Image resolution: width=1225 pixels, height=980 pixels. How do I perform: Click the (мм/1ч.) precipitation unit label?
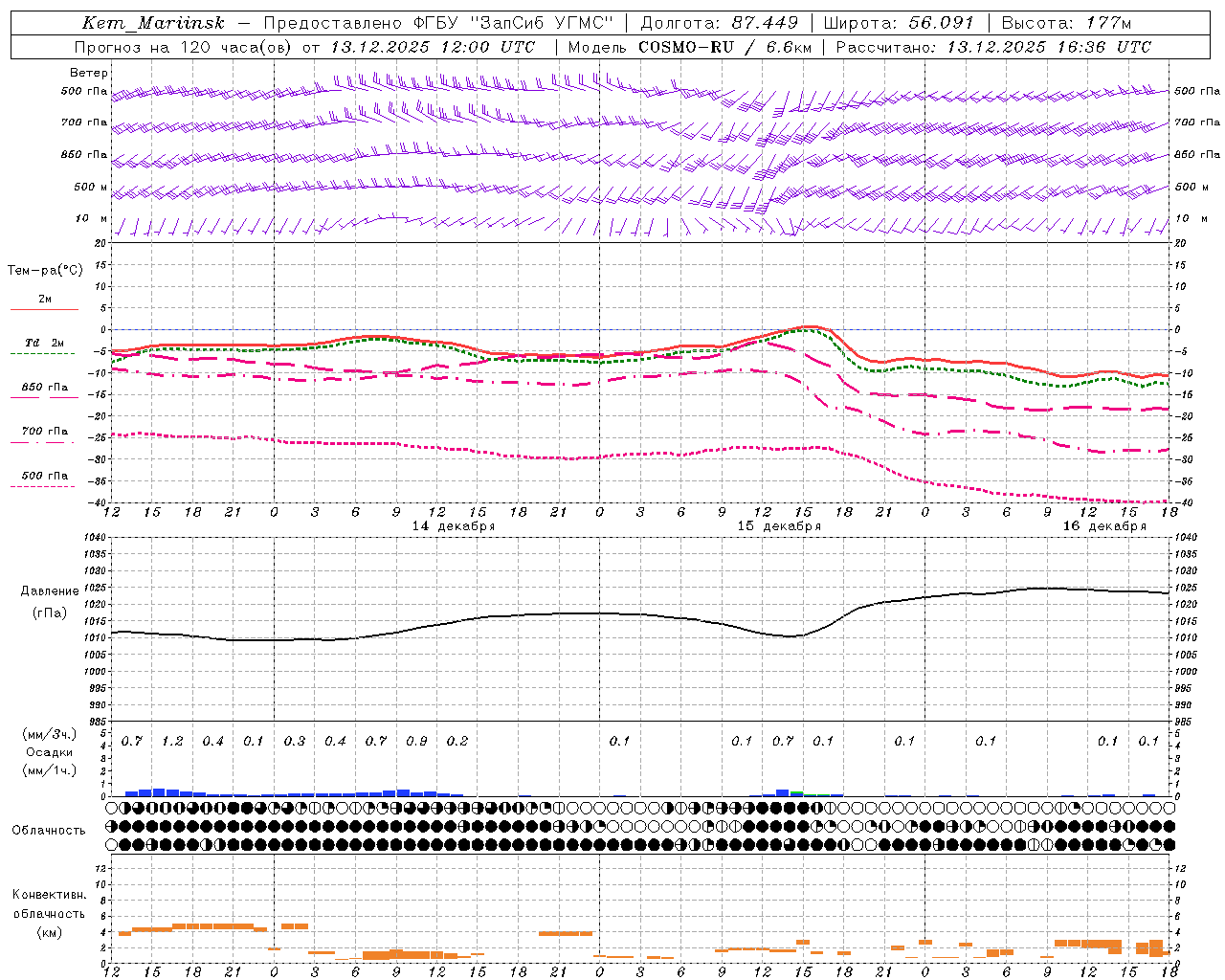[x=49, y=770]
